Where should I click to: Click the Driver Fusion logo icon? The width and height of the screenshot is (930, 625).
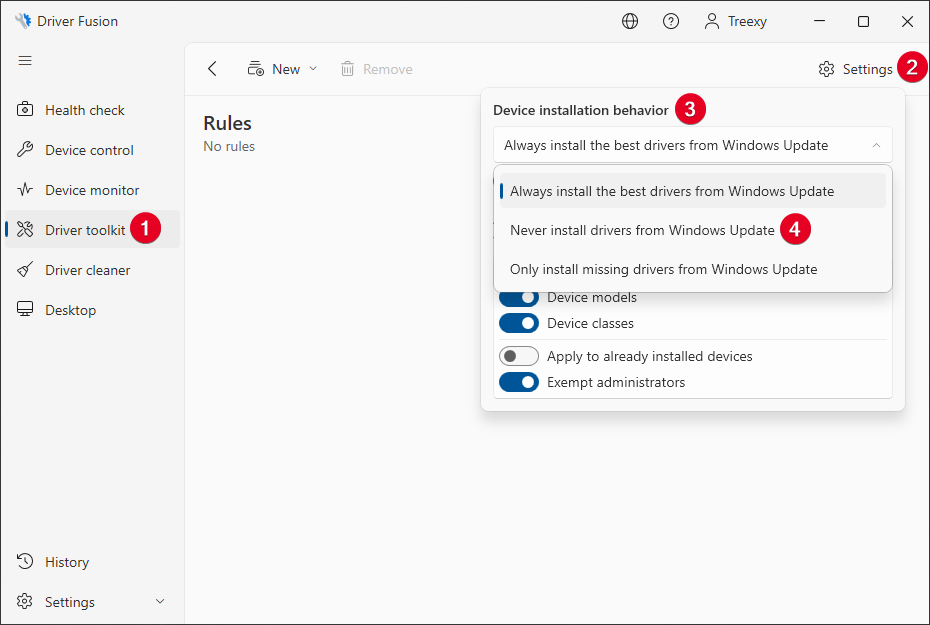click(x=23, y=21)
